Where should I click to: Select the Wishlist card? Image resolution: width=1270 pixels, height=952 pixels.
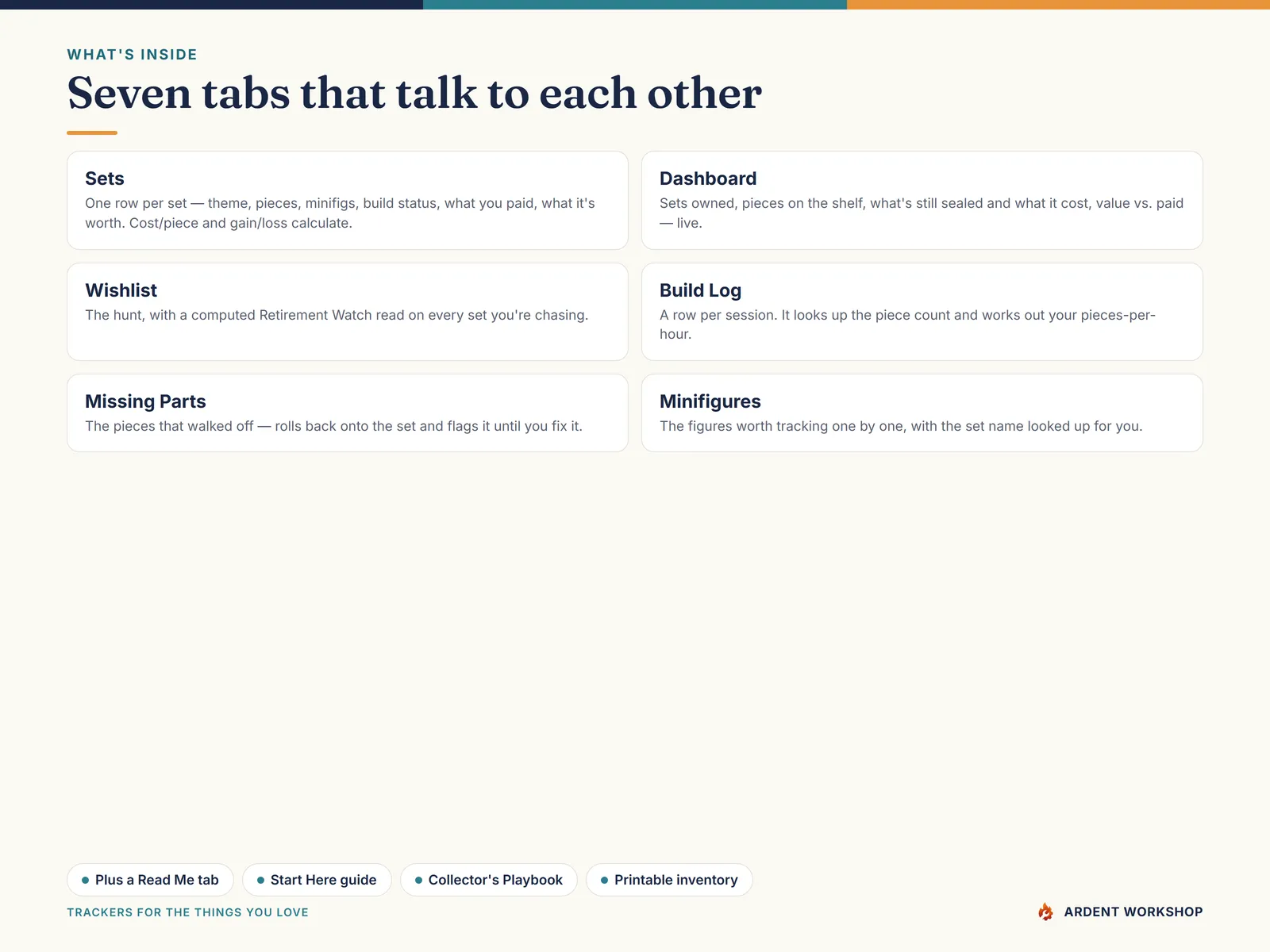pyautogui.click(x=348, y=312)
